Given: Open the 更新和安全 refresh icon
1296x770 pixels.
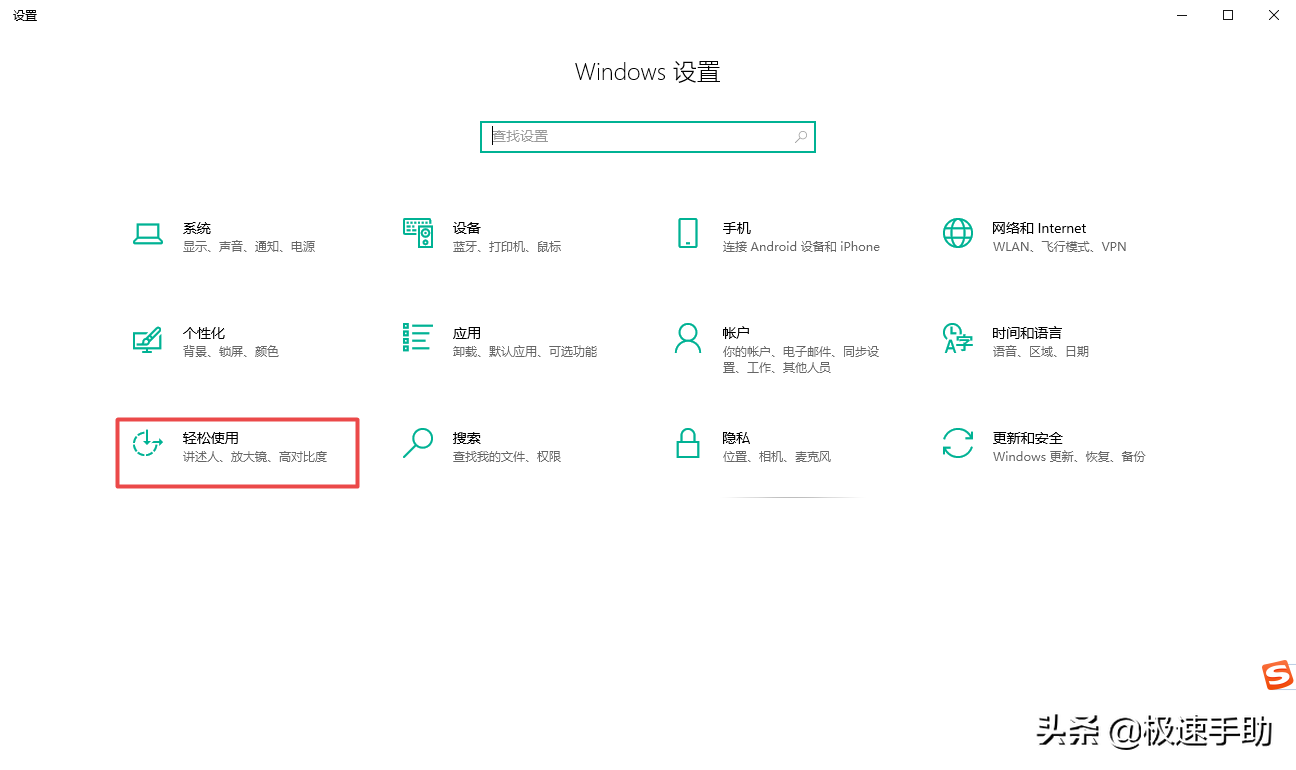Looking at the screenshot, I should [x=958, y=443].
